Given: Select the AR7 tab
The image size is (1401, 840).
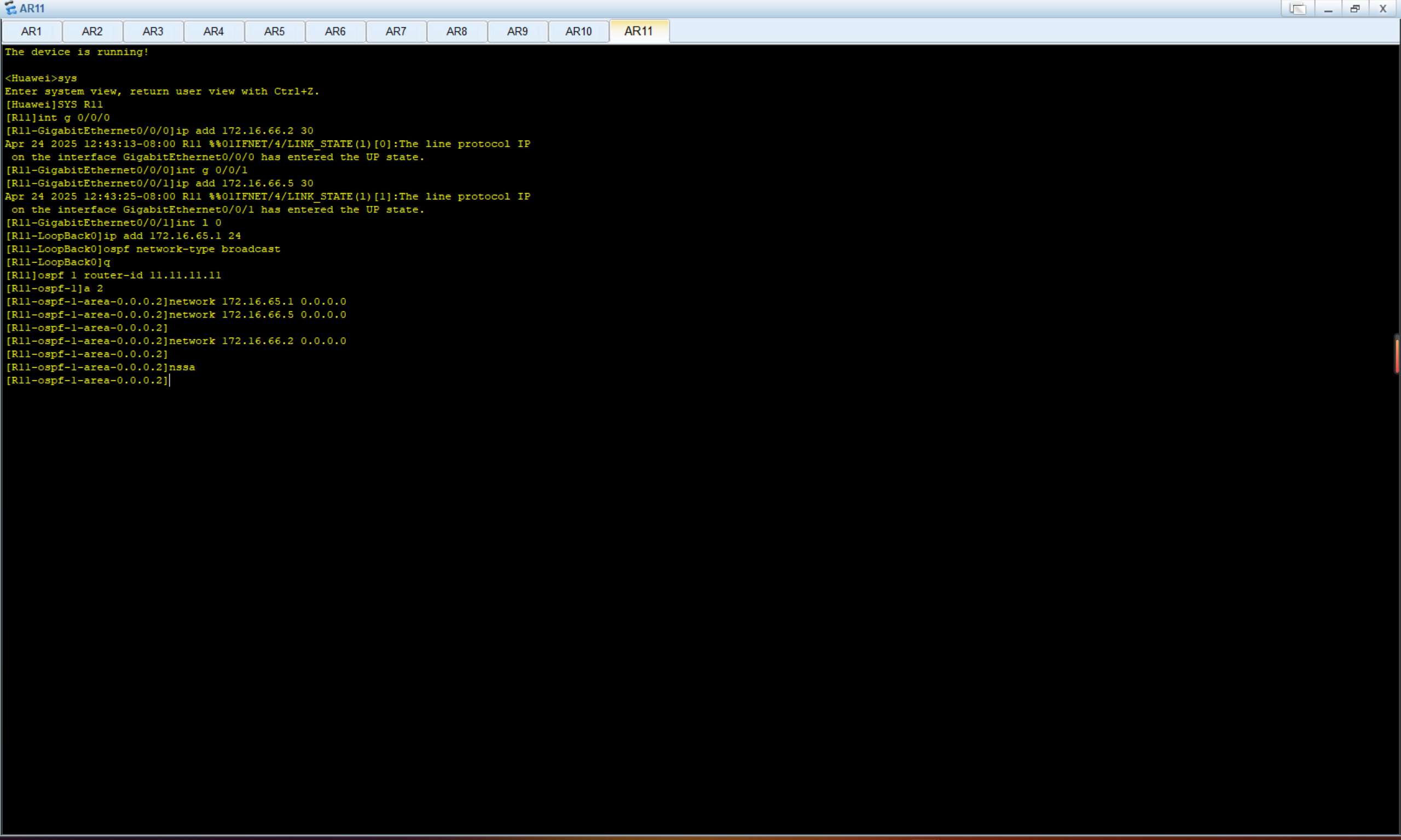Looking at the screenshot, I should pos(396,31).
